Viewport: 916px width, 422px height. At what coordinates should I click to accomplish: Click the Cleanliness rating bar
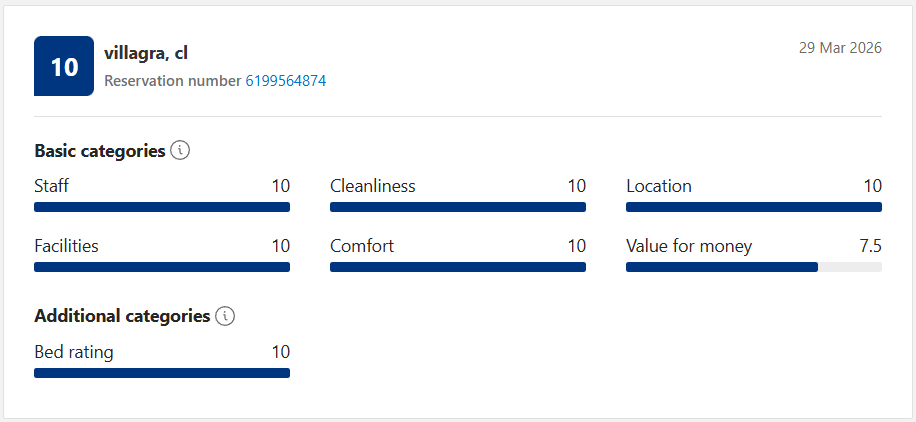(458, 207)
